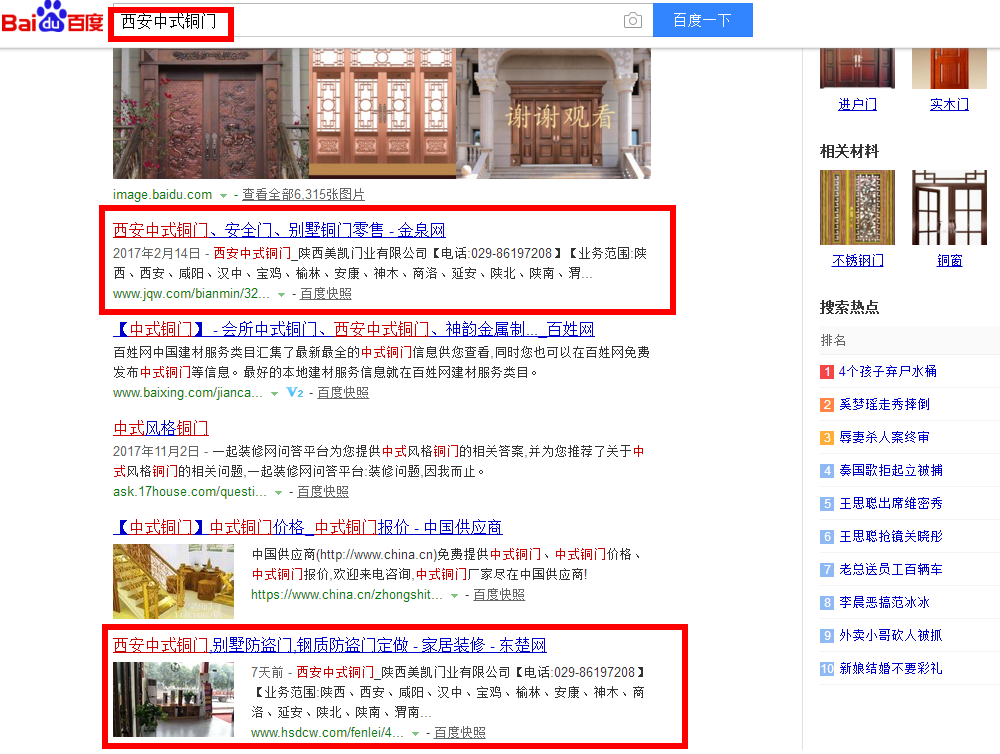Click the https://www.china.cn/zhongshit result URL

346,595
